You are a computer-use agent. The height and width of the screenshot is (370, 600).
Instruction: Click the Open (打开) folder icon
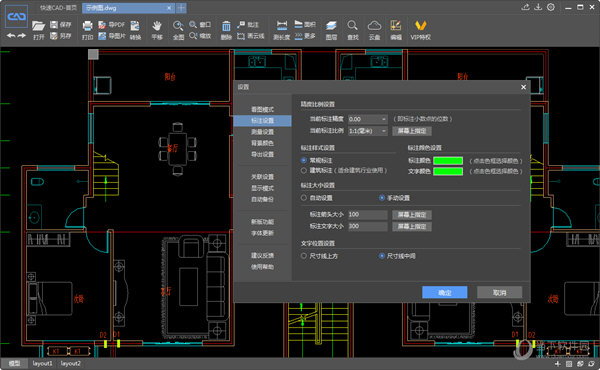point(39,26)
